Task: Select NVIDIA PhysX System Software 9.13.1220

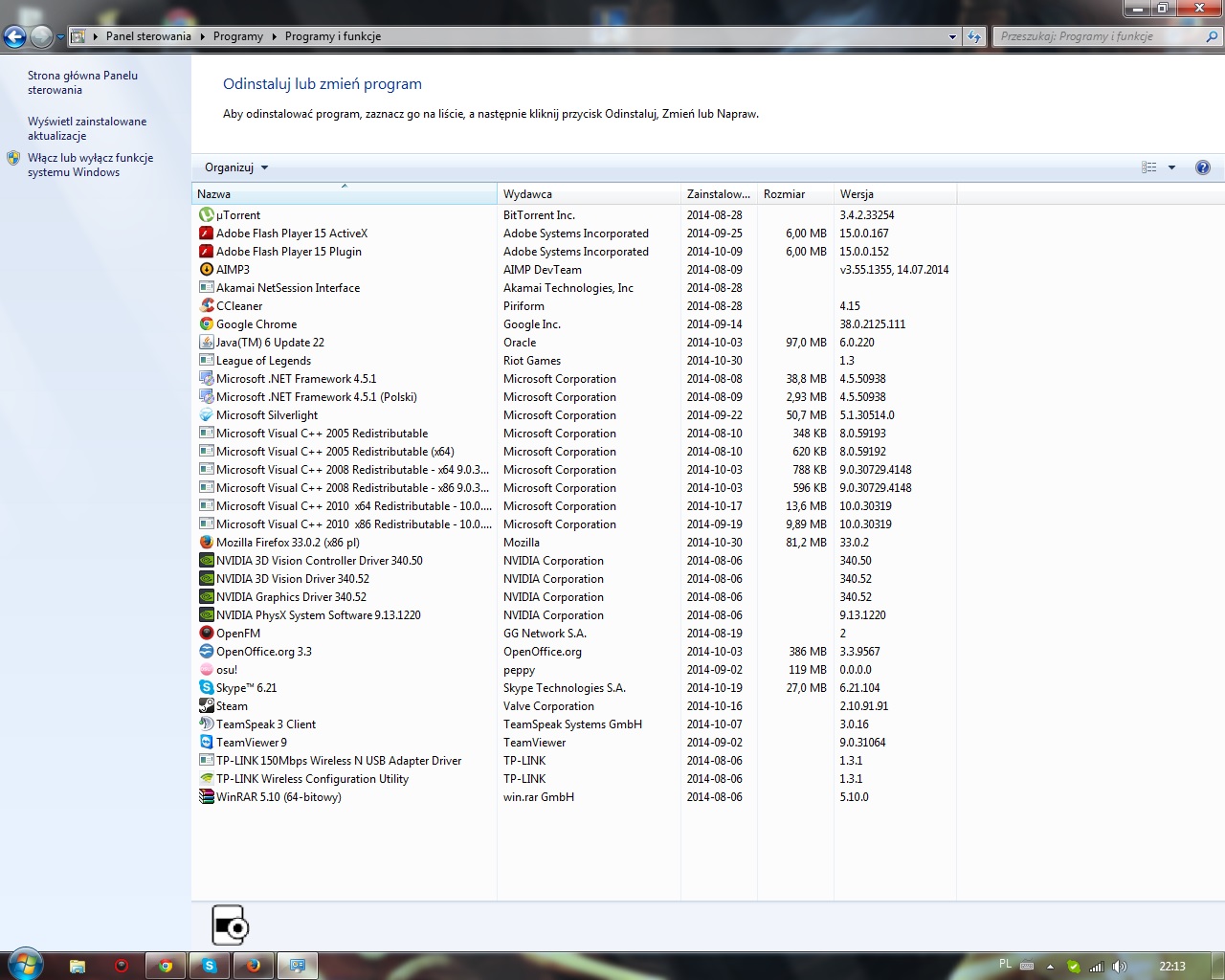Action: tap(574, 615)
